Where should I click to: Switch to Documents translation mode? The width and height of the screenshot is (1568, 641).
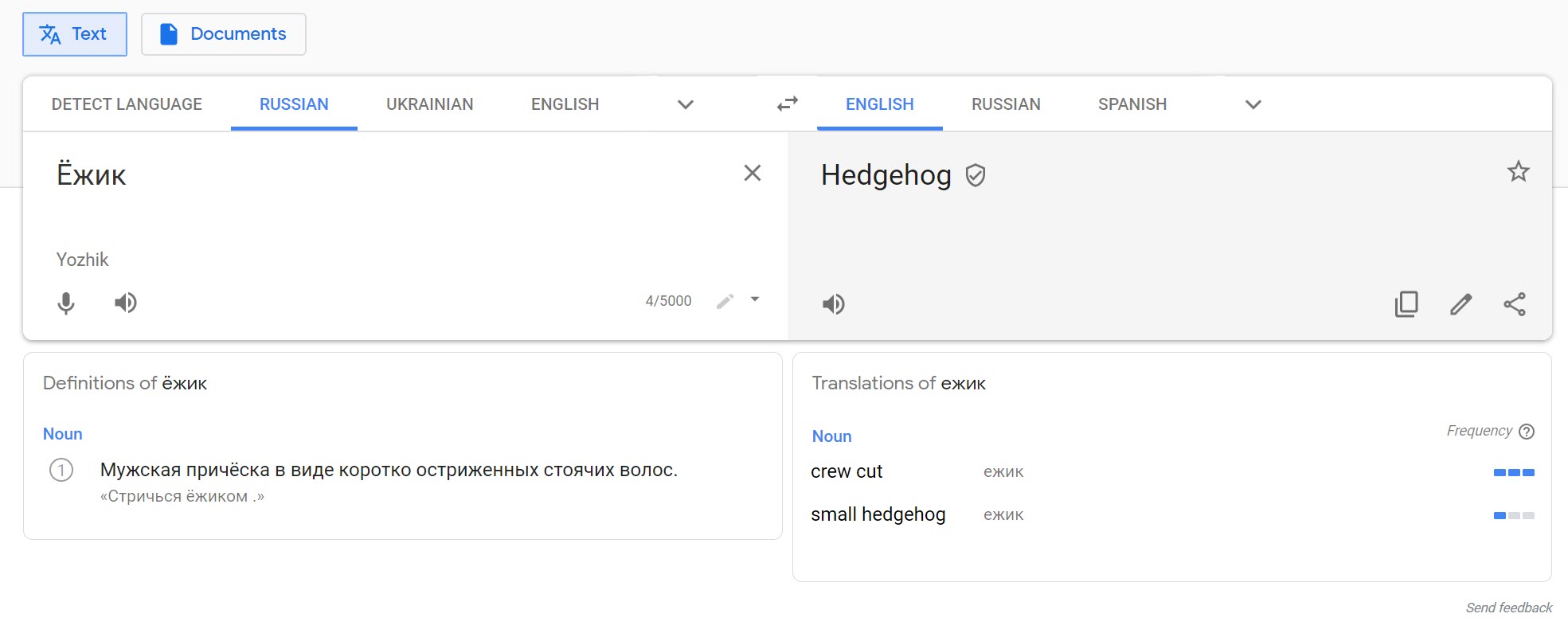[224, 34]
